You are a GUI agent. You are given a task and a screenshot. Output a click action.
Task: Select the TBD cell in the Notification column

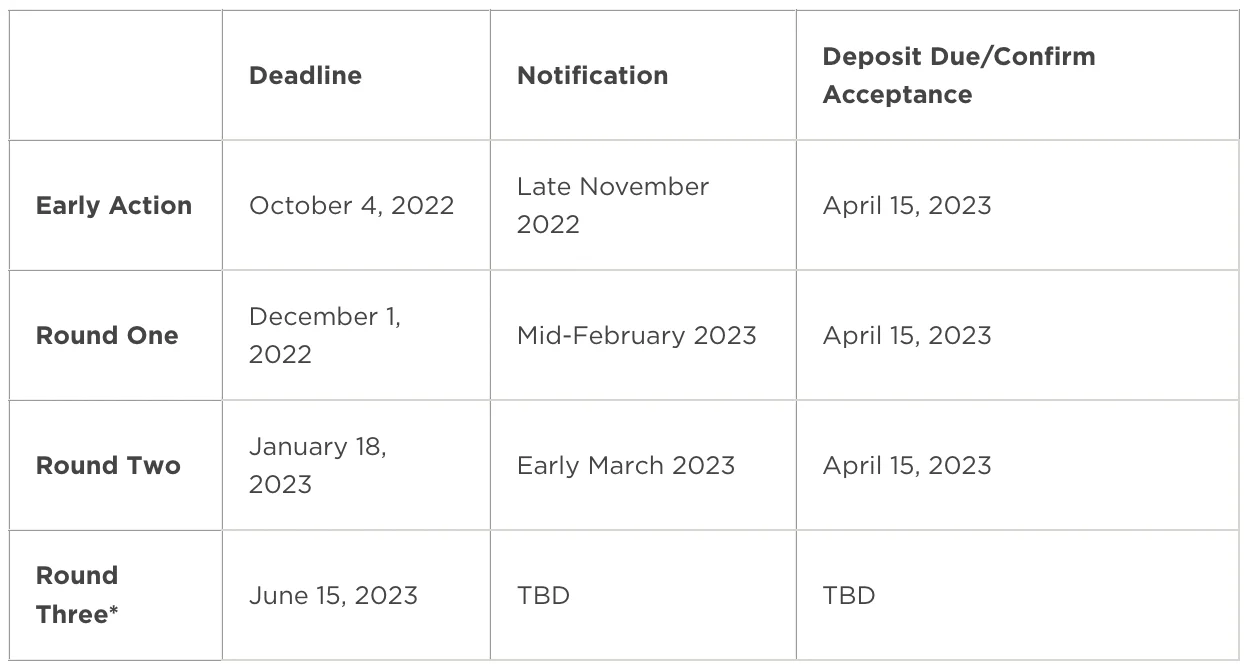coord(543,595)
